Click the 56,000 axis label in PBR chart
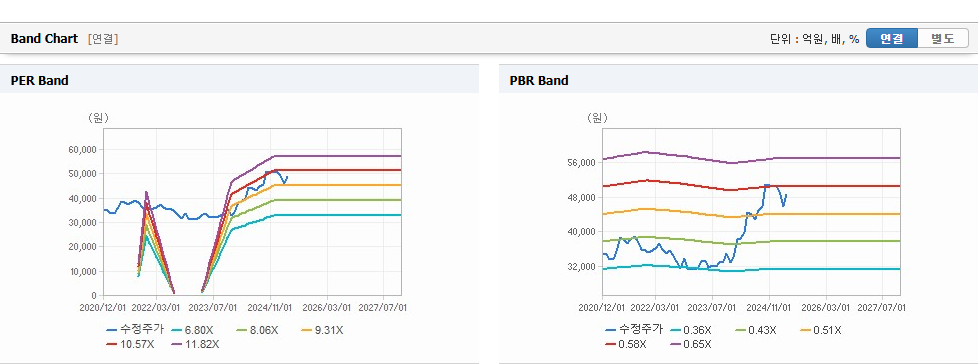The height and width of the screenshot is (364, 978). pos(581,163)
